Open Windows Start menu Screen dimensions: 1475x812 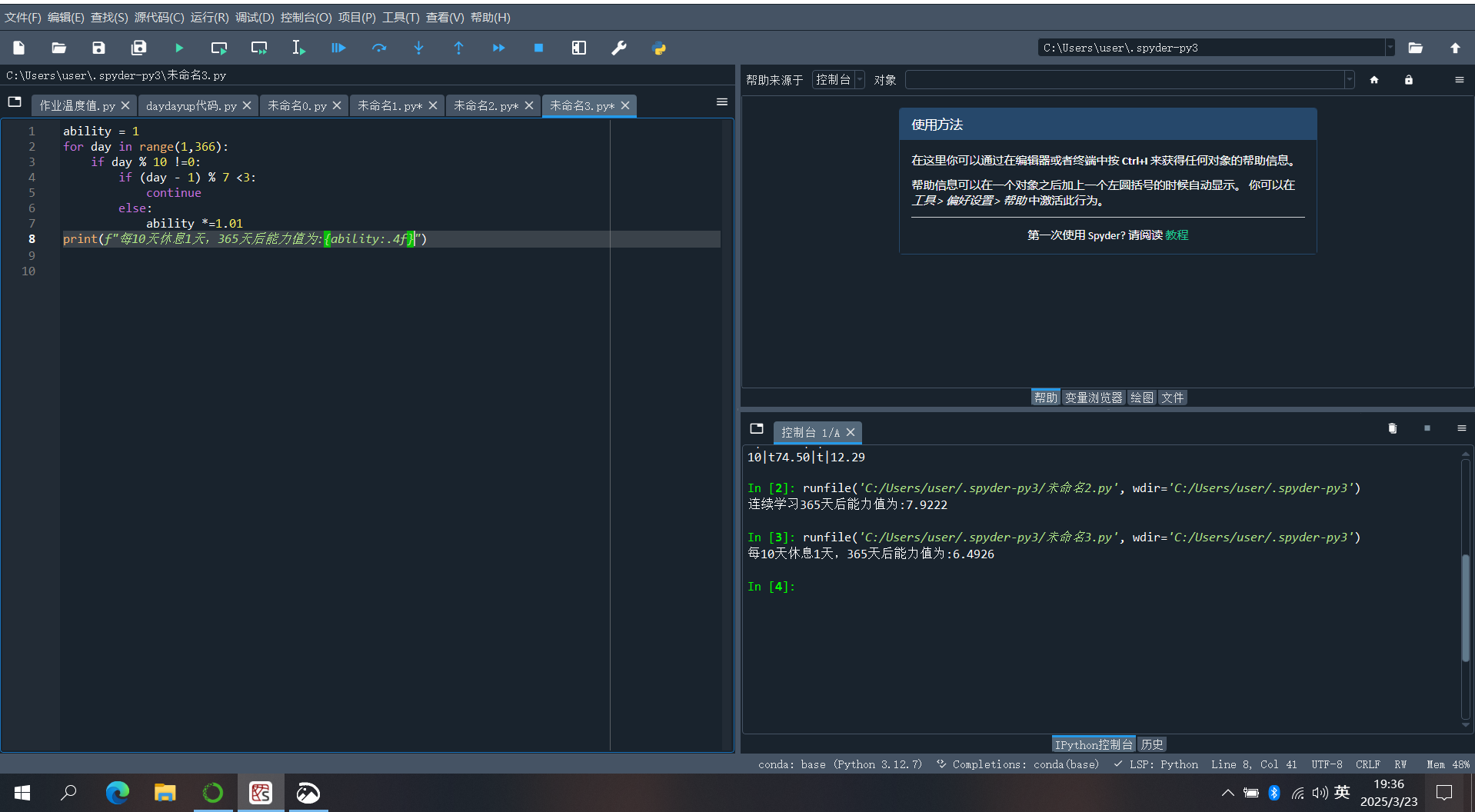[22, 793]
